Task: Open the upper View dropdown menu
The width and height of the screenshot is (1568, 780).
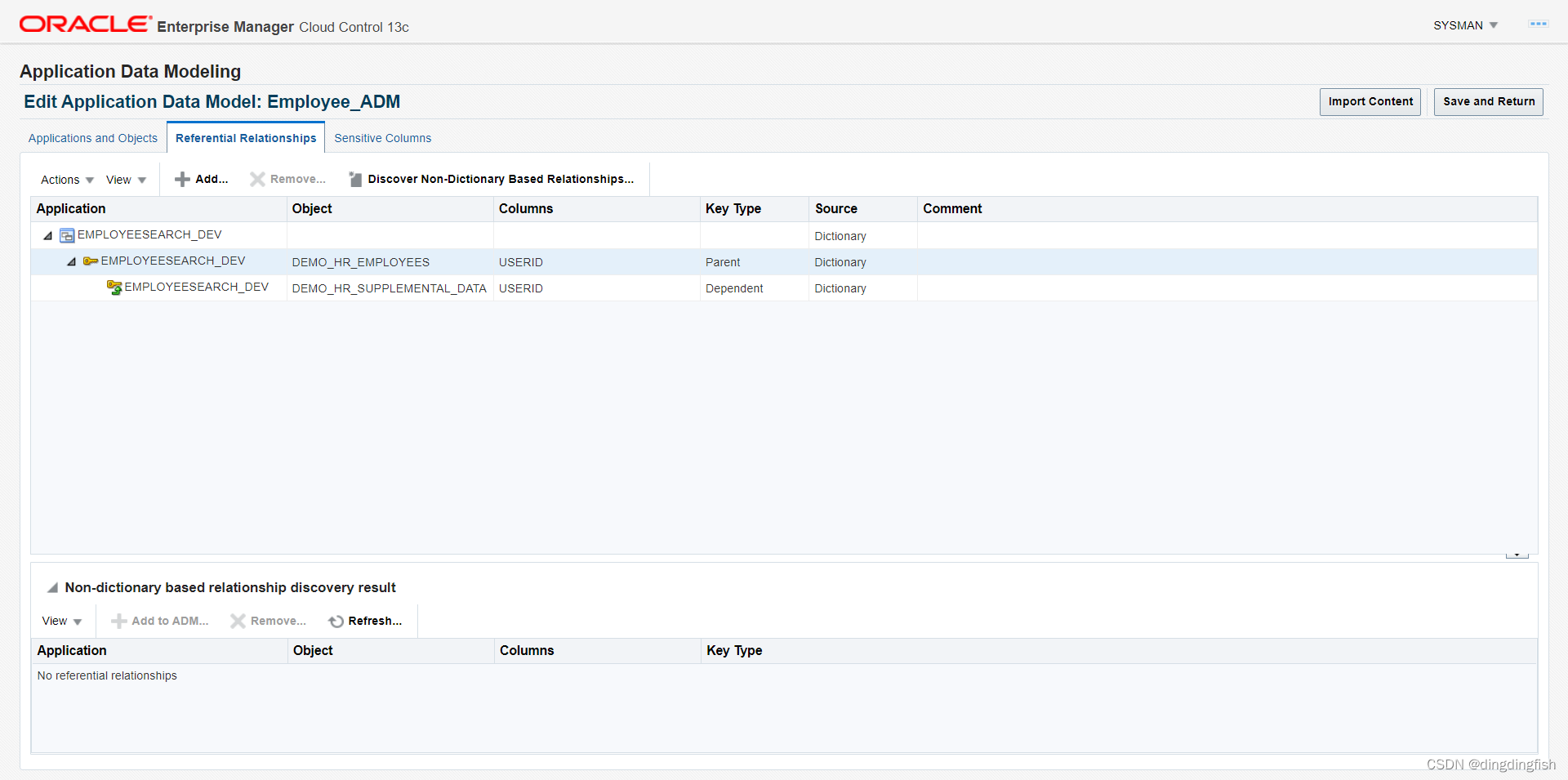Action: pos(126,180)
